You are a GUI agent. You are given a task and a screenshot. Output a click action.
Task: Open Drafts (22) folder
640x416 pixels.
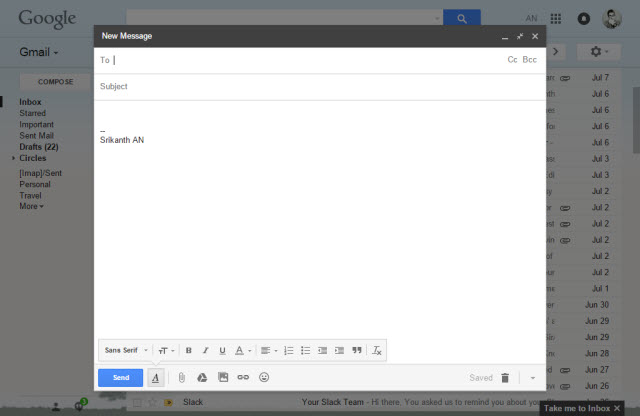point(39,147)
